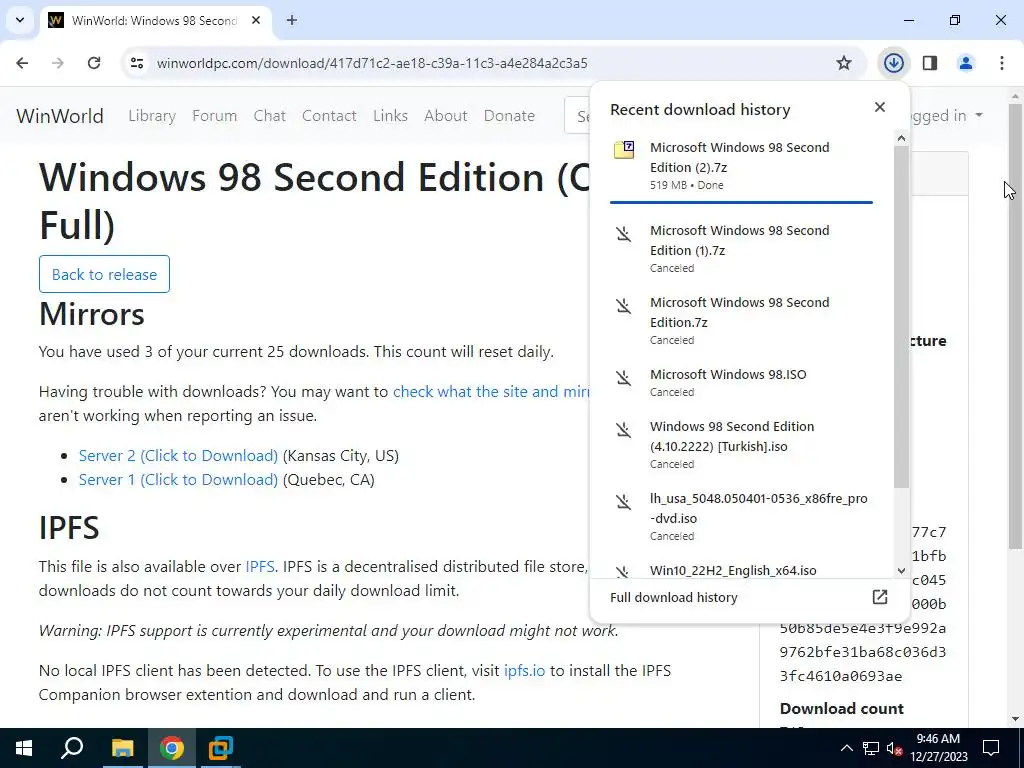Viewport: 1024px width, 768px height.
Task: Open the Forum menu item
Action: click(214, 116)
